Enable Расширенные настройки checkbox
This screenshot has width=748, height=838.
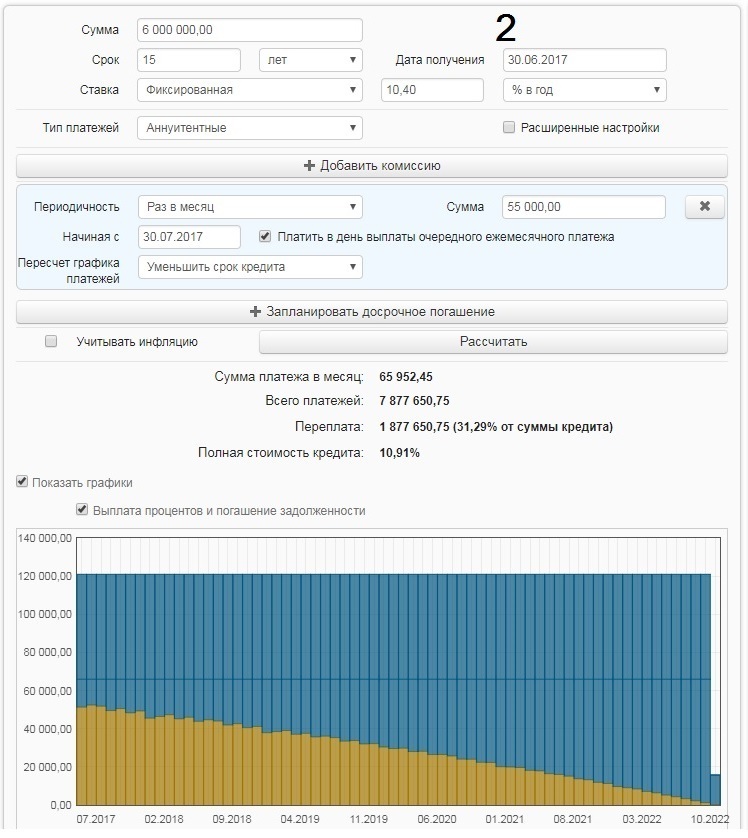click(509, 128)
